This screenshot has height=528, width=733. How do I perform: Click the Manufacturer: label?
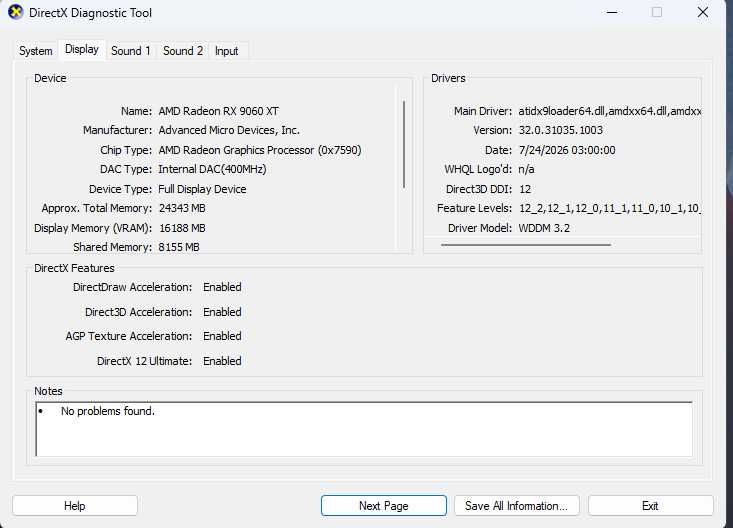click(117, 130)
